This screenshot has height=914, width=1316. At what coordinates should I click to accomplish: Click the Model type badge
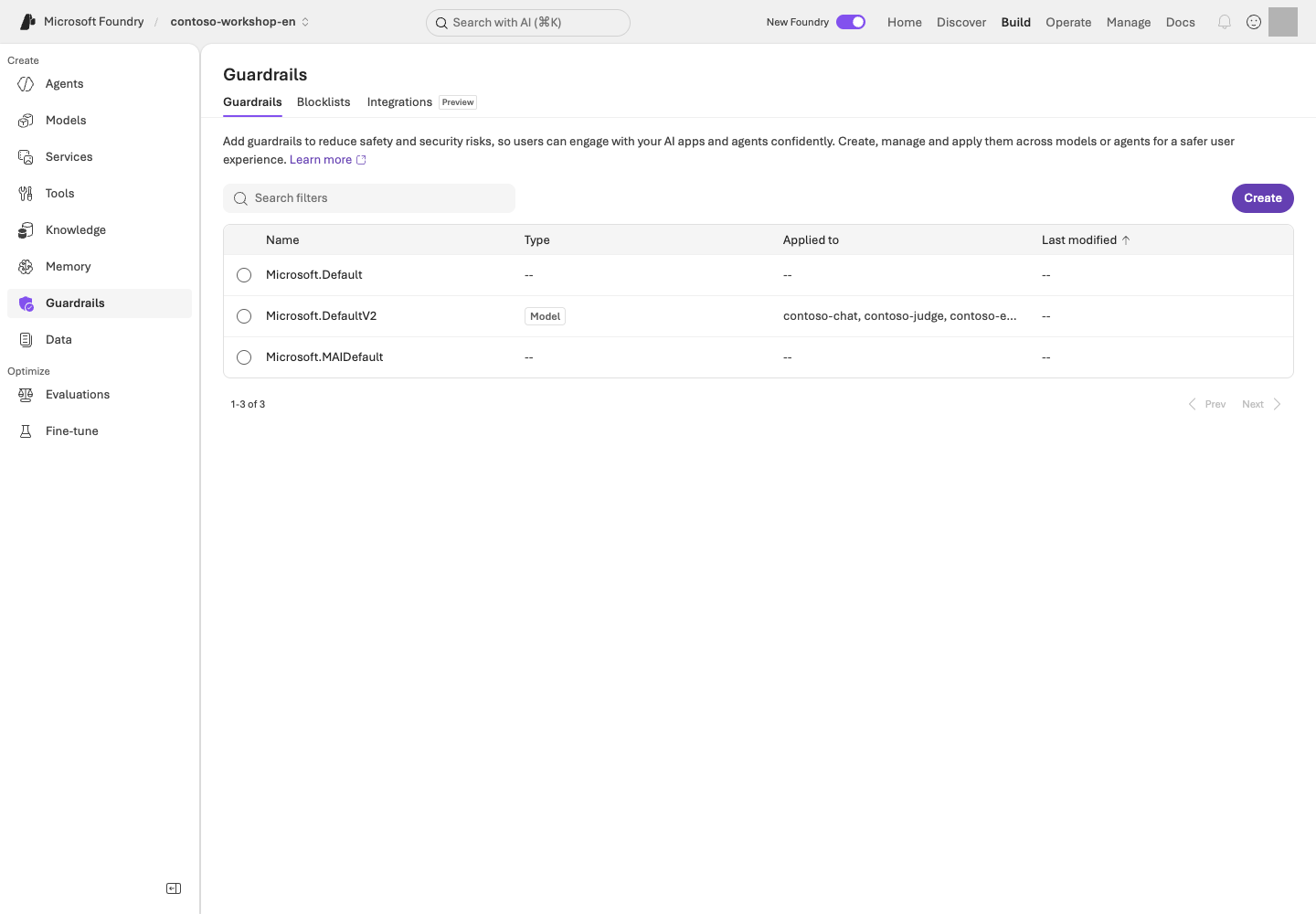(546, 316)
